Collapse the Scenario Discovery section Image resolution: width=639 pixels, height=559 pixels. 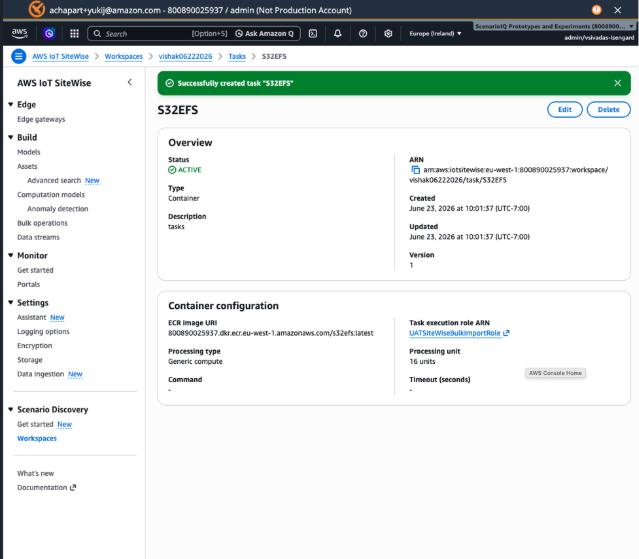(x=11, y=409)
